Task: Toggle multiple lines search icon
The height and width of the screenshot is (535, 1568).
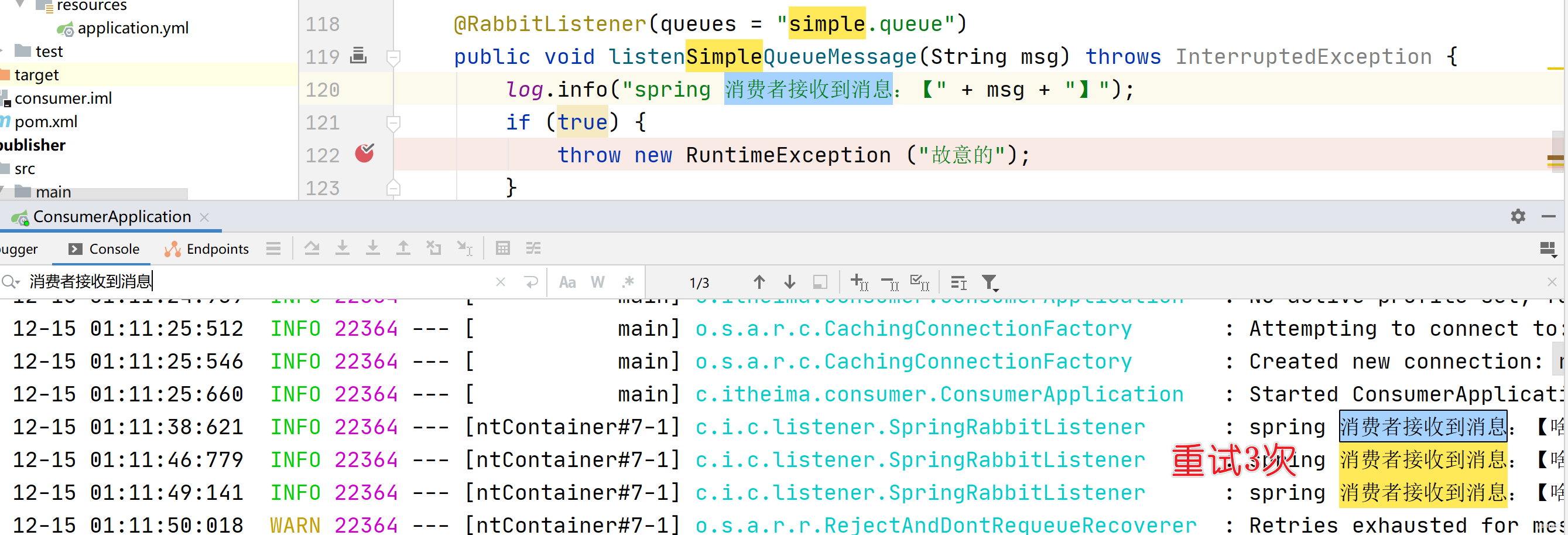Action: click(958, 282)
